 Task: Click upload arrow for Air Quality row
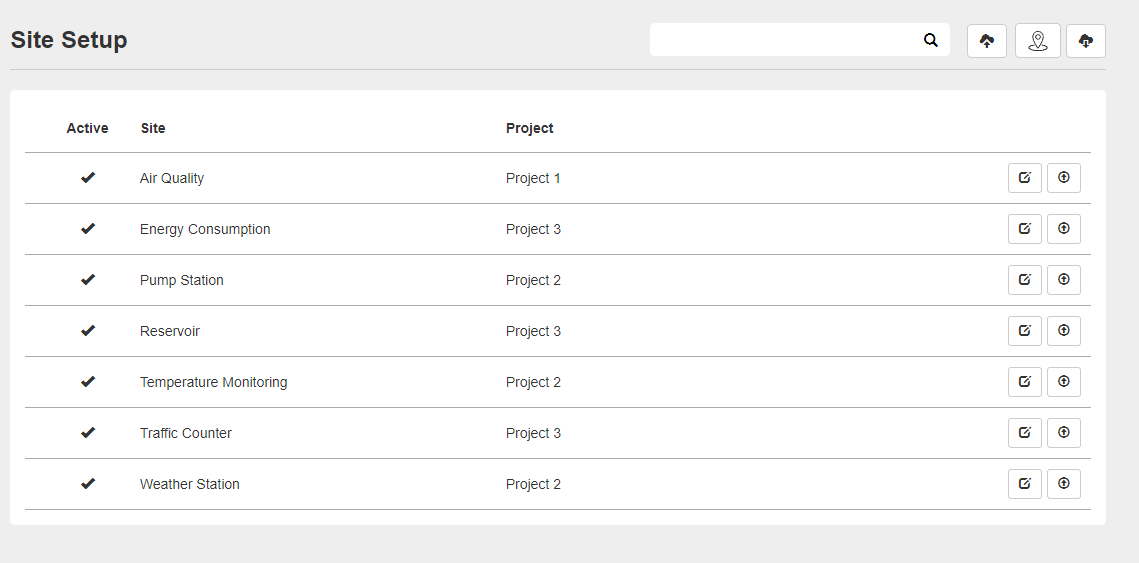pos(1064,178)
